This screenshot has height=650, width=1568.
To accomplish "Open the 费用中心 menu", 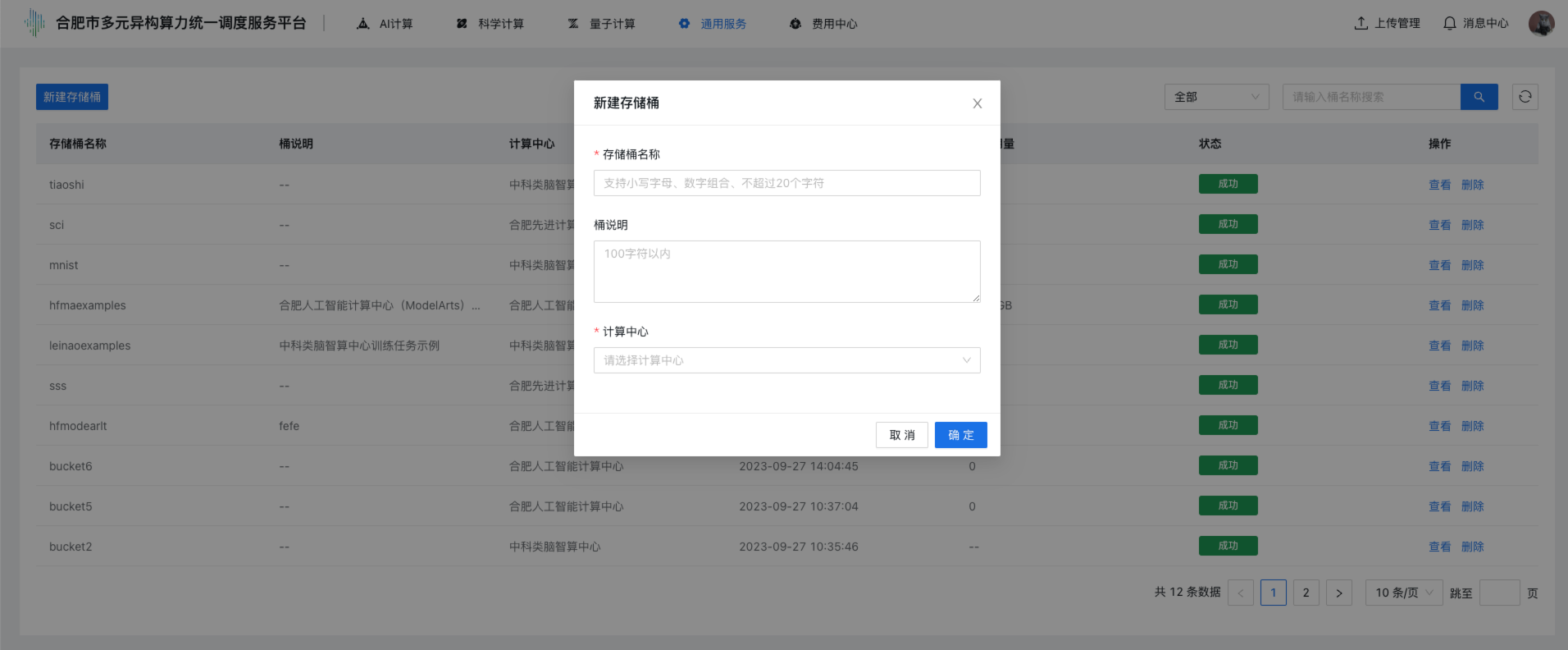I will pyautogui.click(x=823, y=24).
